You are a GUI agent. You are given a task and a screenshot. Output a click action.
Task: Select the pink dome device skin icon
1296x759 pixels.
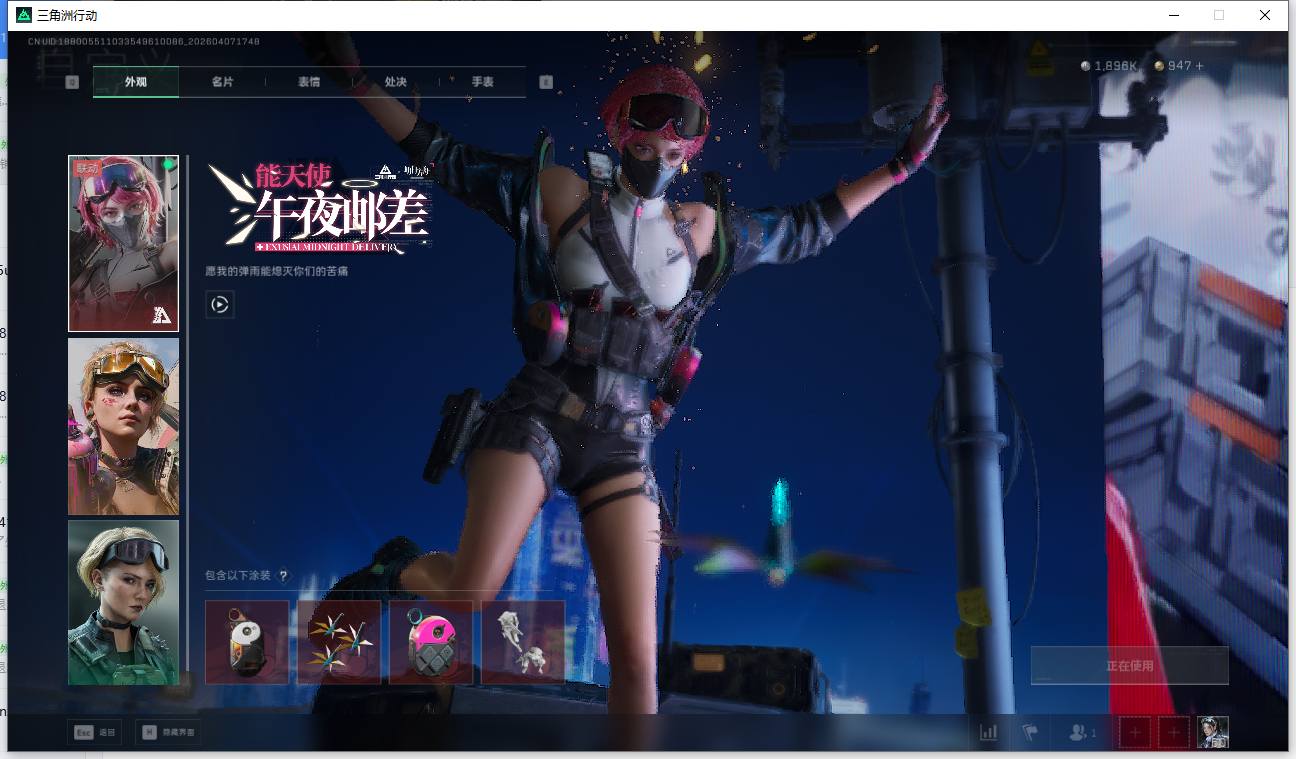click(x=431, y=642)
